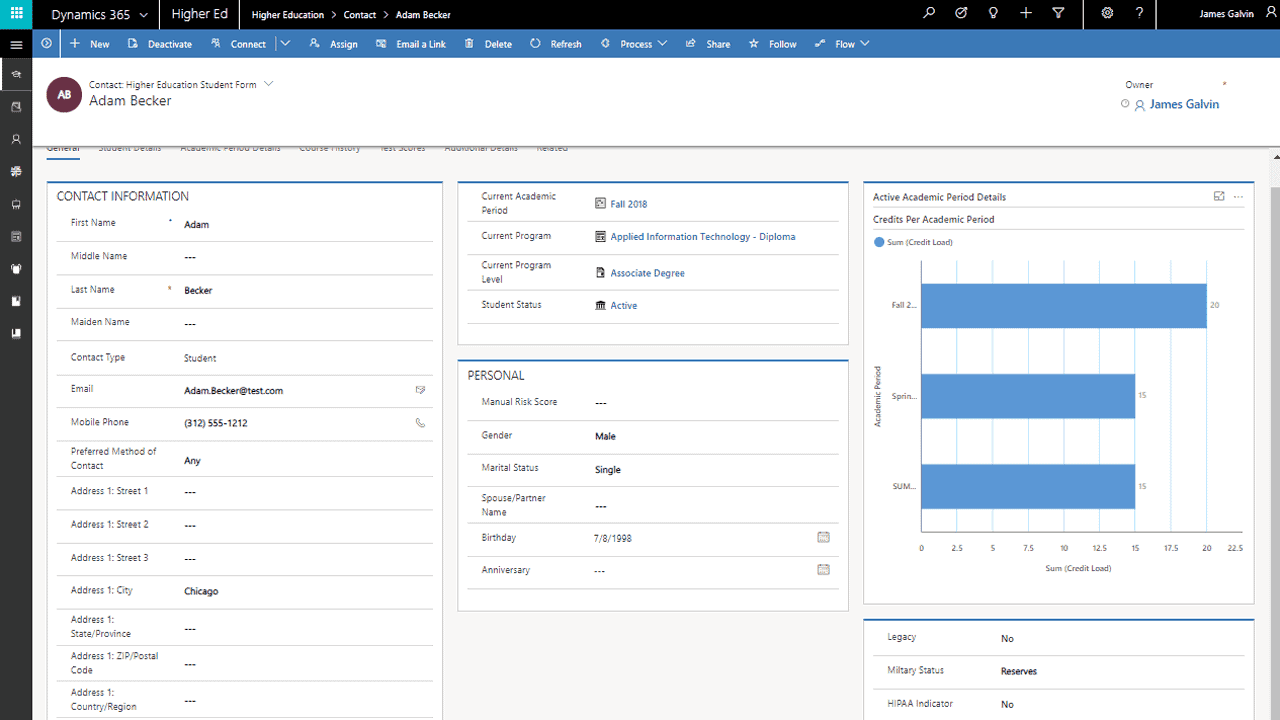Open the app launcher waffle icon

16,14
